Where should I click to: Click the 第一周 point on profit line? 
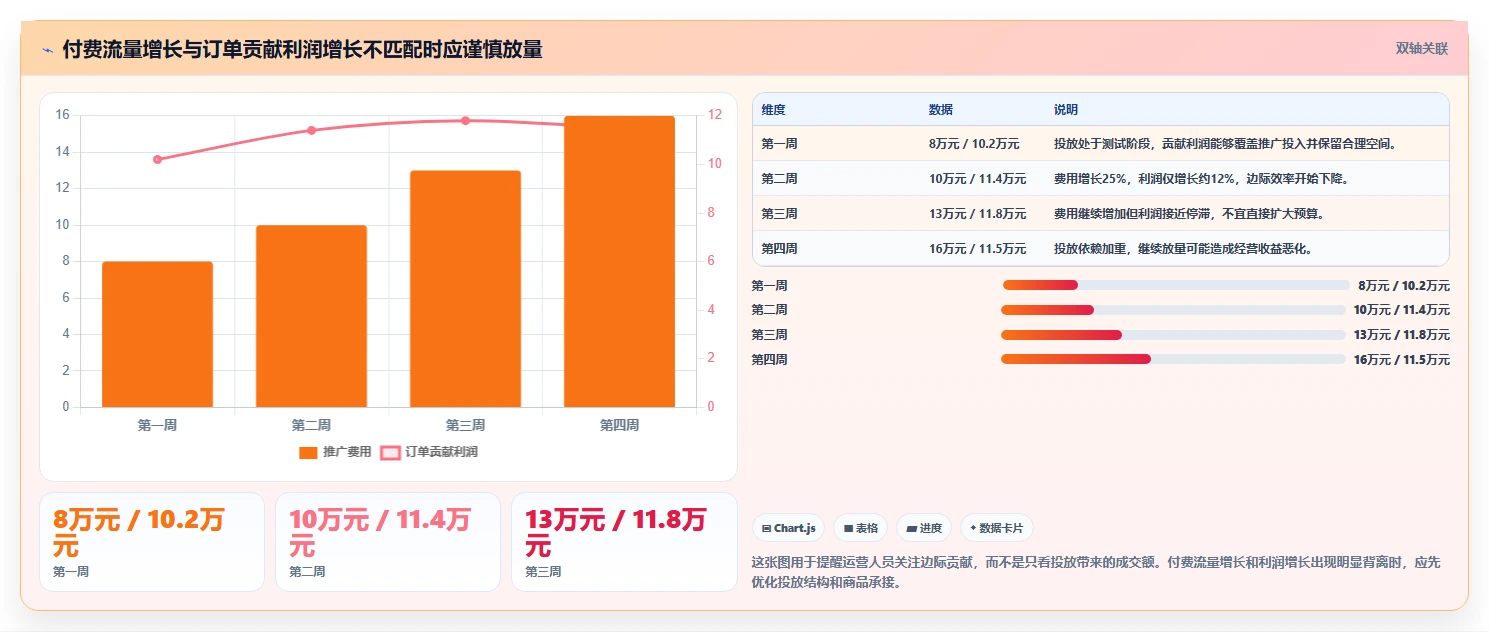click(157, 159)
